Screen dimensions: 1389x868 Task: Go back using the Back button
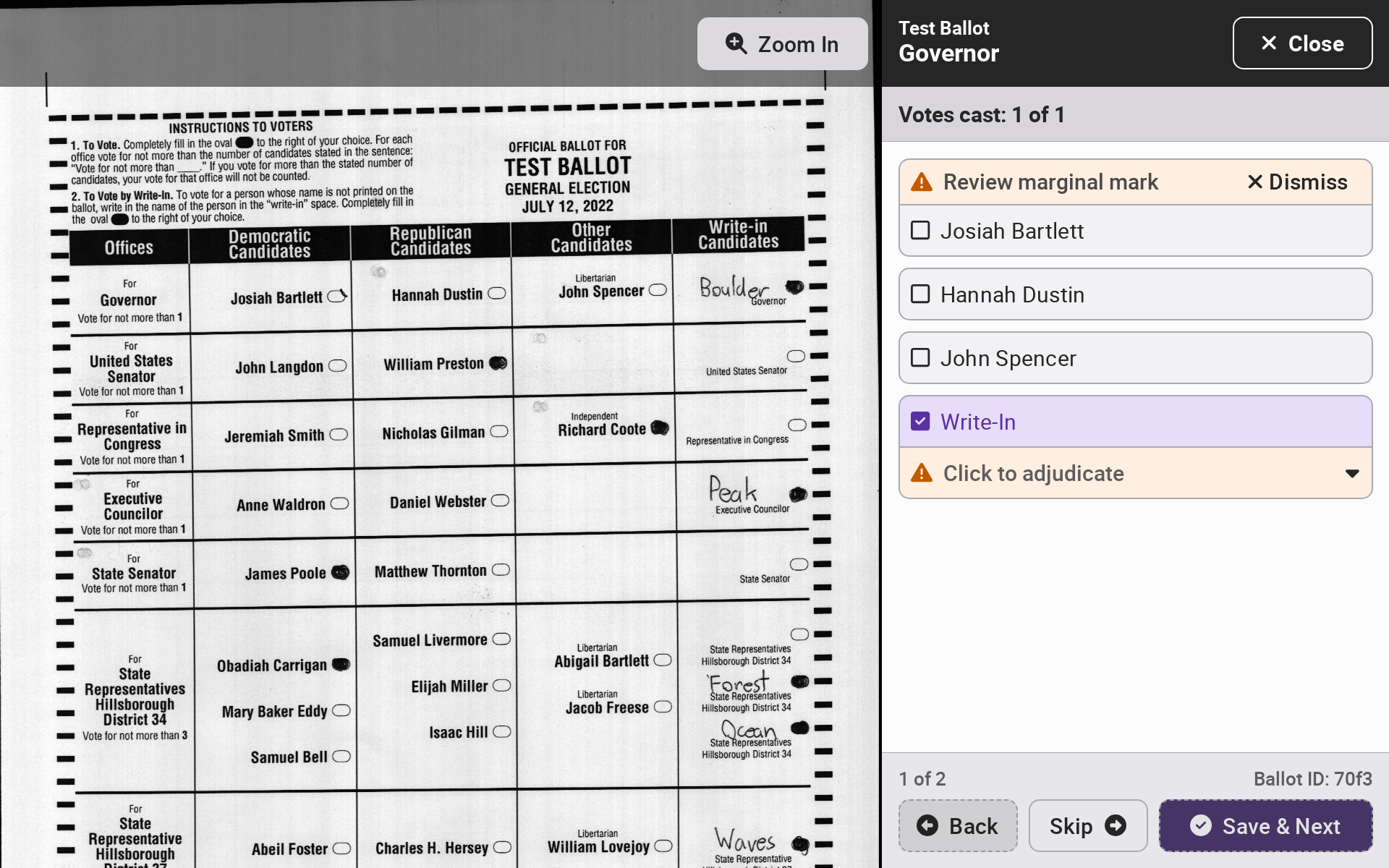coord(958,825)
